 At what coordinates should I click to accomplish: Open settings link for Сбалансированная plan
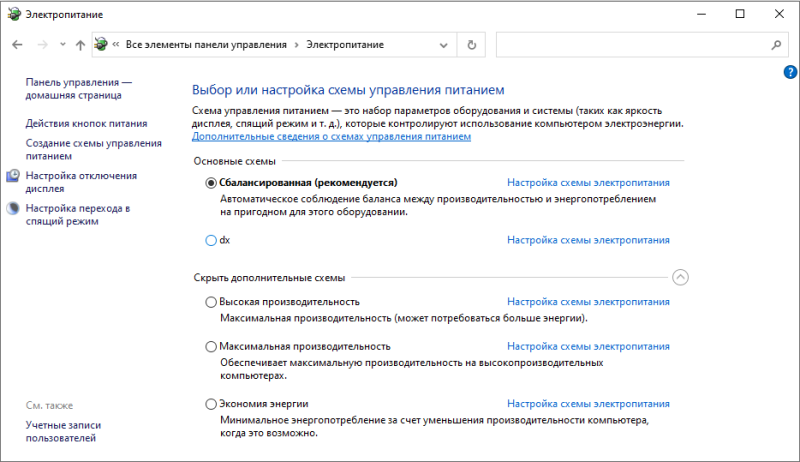click(588, 183)
